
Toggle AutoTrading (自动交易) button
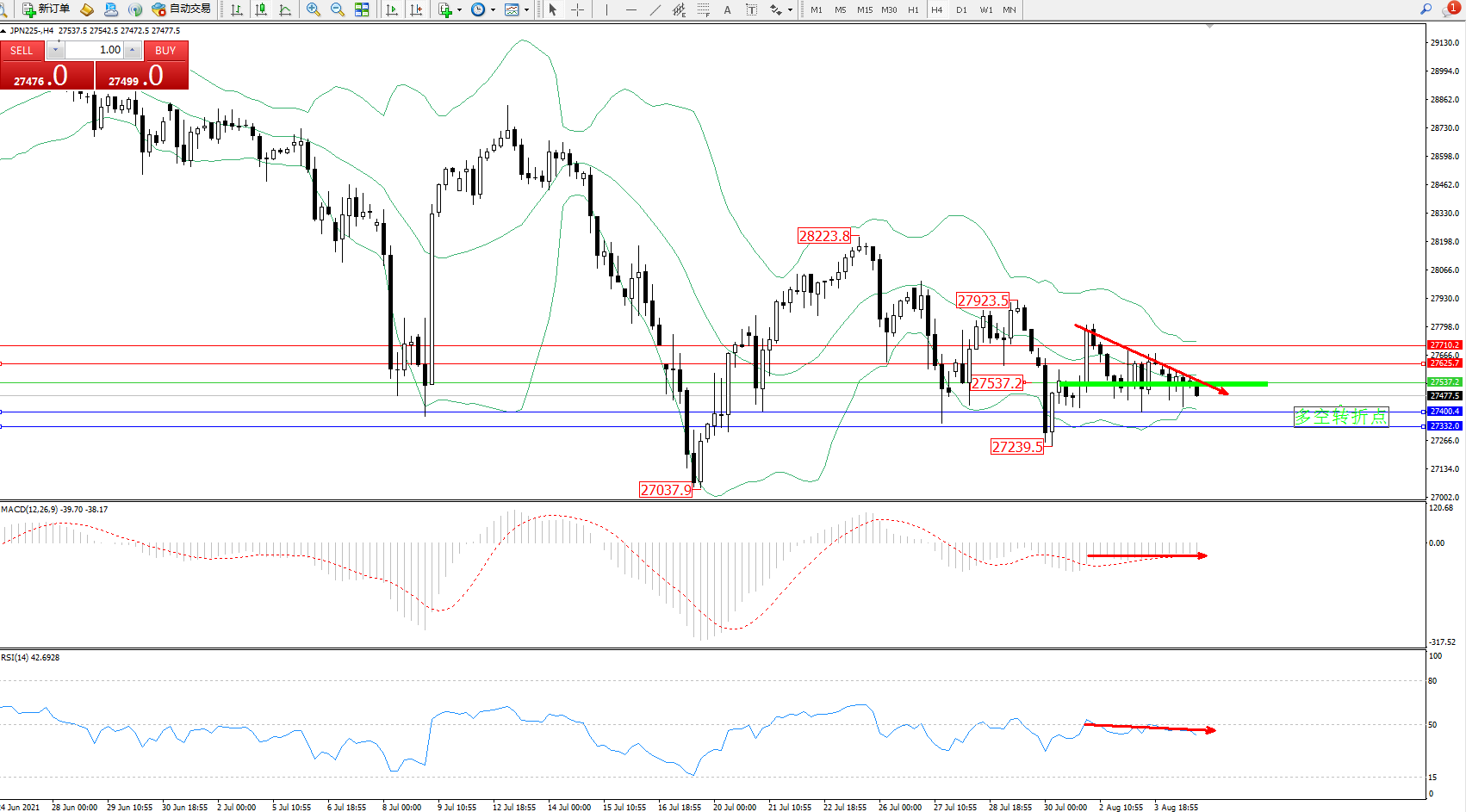tap(181, 9)
